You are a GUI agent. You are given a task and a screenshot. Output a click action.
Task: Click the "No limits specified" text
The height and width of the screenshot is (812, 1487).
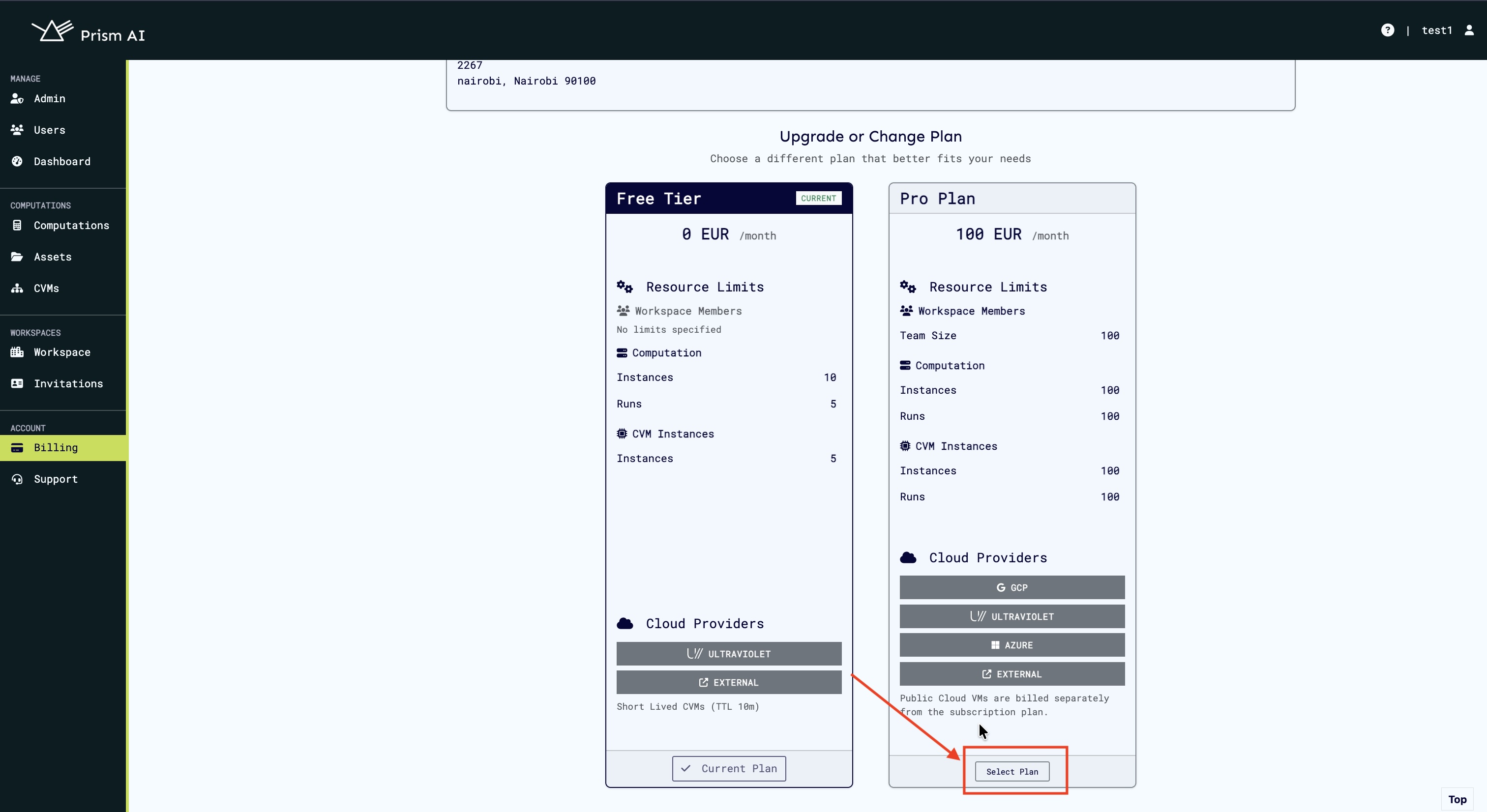point(668,329)
